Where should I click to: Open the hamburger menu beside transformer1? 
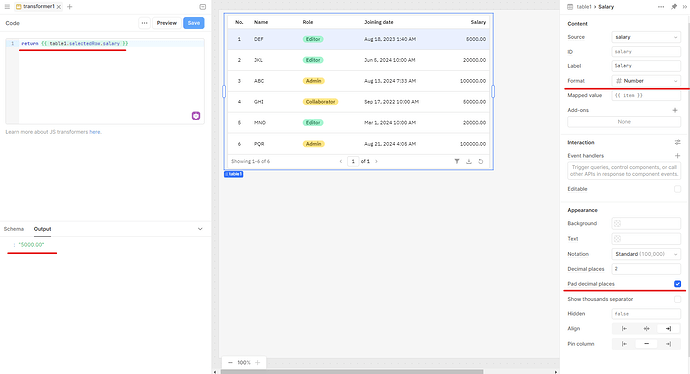[7, 7]
